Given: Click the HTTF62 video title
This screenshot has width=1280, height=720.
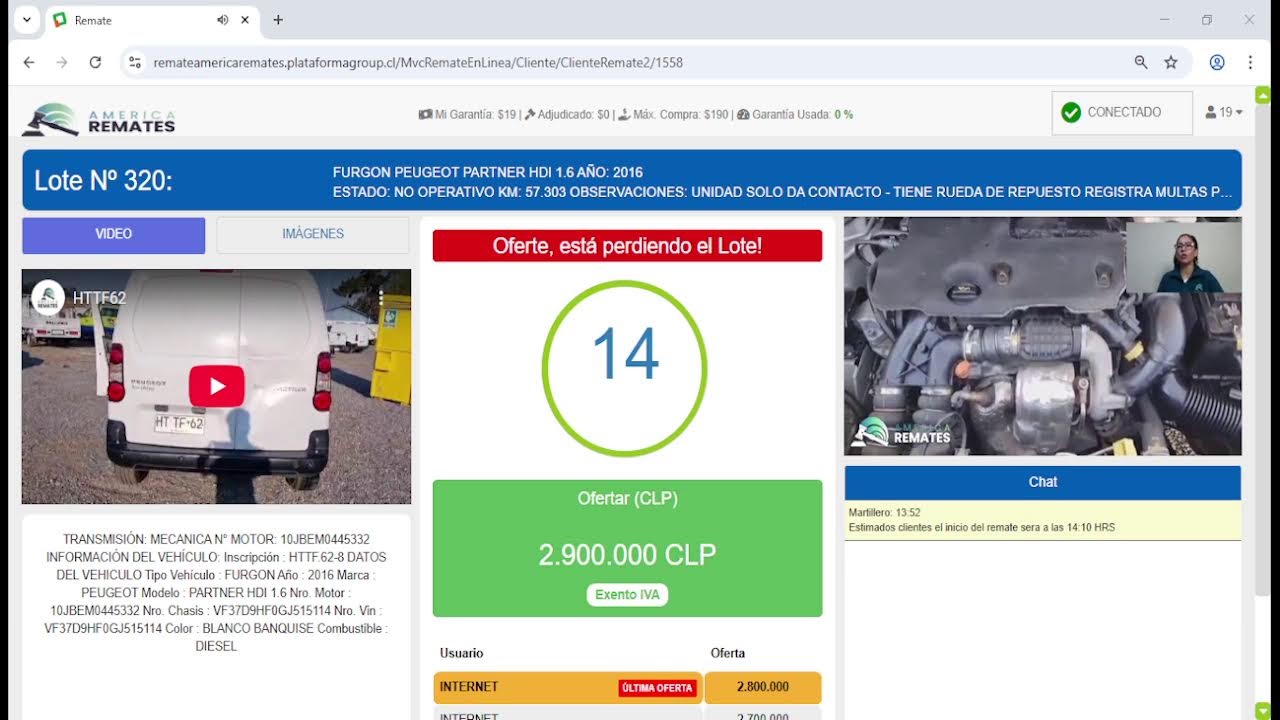Looking at the screenshot, I should (x=99, y=297).
